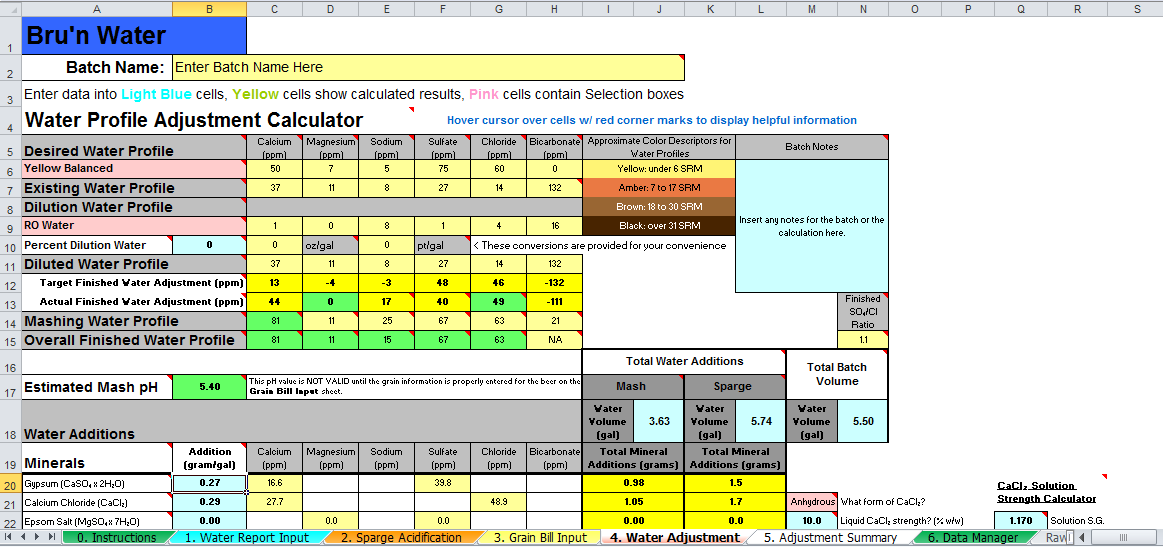Switch to 6. Data Manager tab

pos(972,537)
